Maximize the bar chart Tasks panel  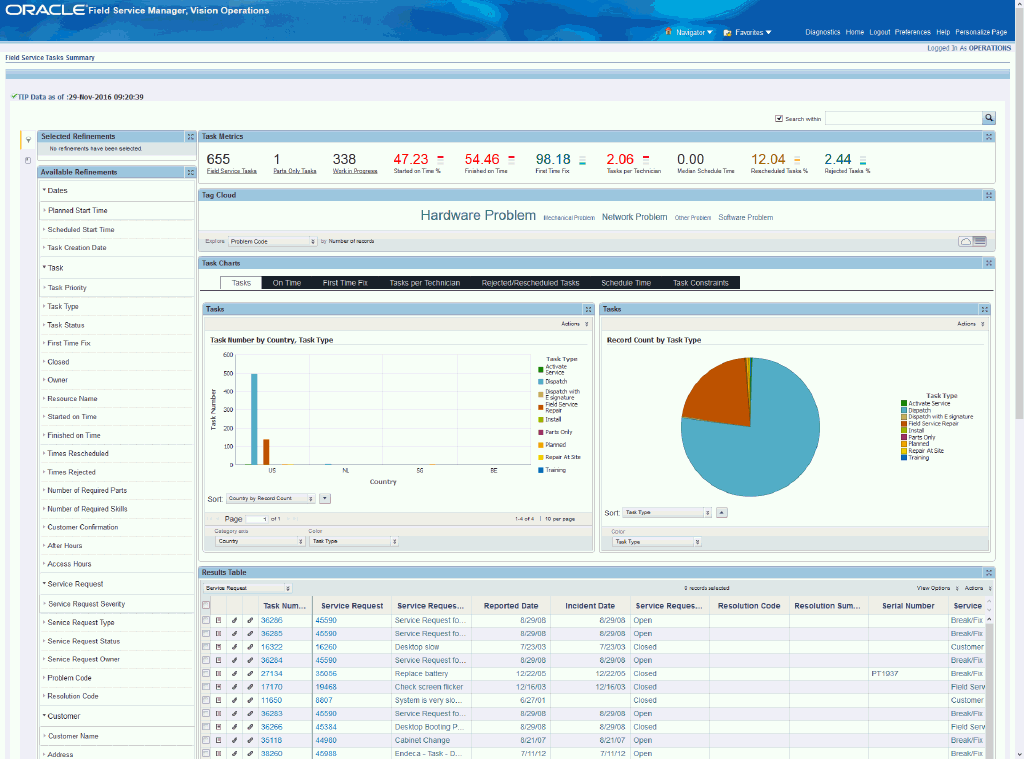588,310
